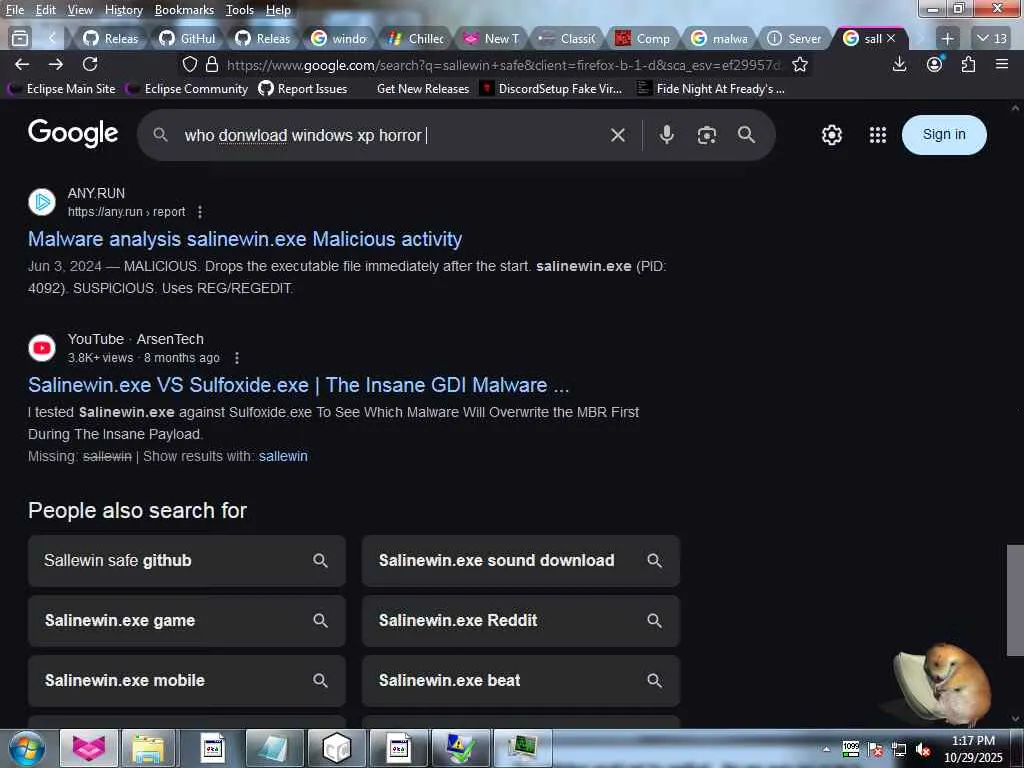Open the more options dots for ANY.RUN result
This screenshot has width=1024, height=768.
click(x=200, y=212)
